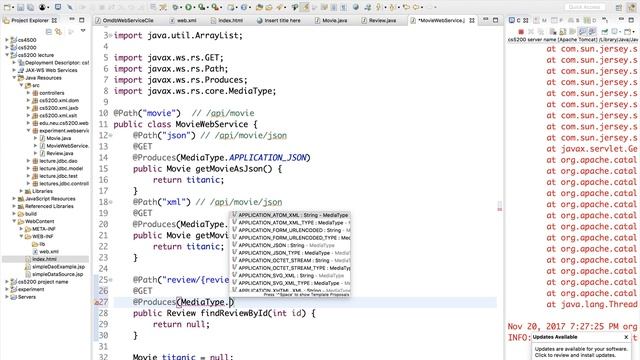Close the MovieWebService.java editor tab
The image size is (640, 360).
click(472, 20)
